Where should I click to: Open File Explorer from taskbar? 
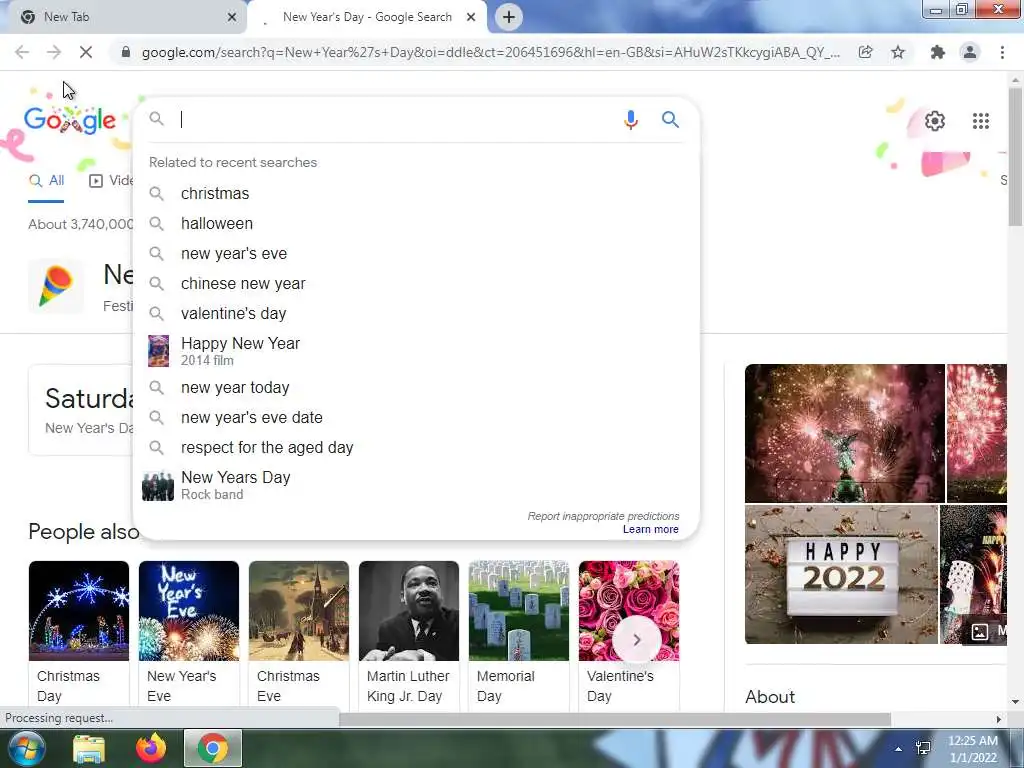[x=89, y=749]
